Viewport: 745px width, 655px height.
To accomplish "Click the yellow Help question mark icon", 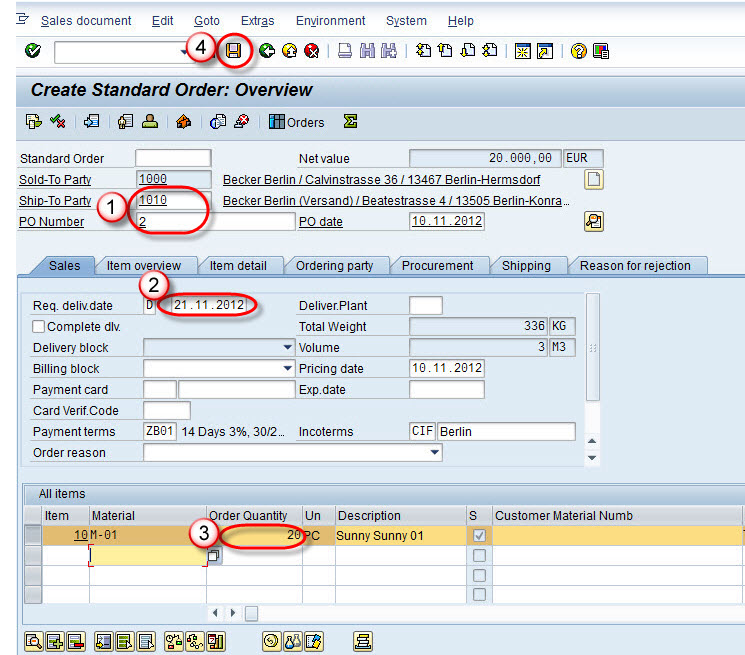I will 578,51.
